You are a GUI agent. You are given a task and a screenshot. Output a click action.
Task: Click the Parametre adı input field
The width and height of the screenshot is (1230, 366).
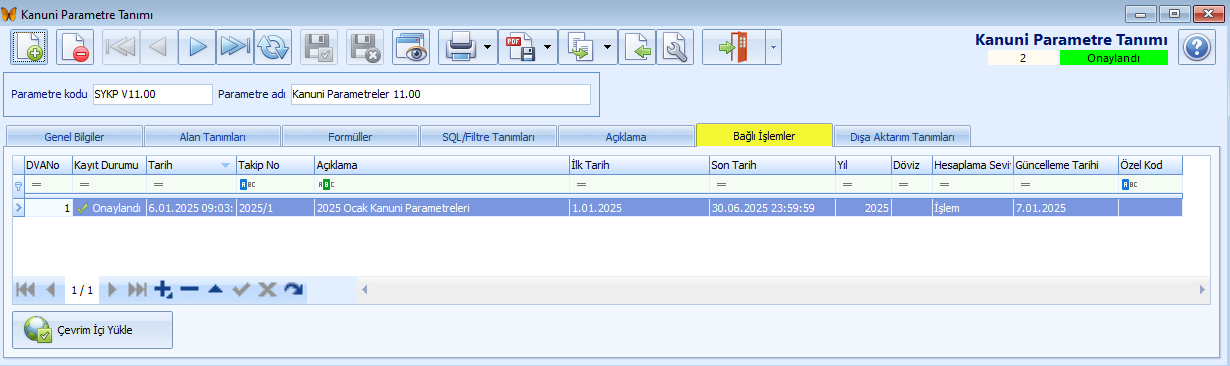[x=440, y=94]
